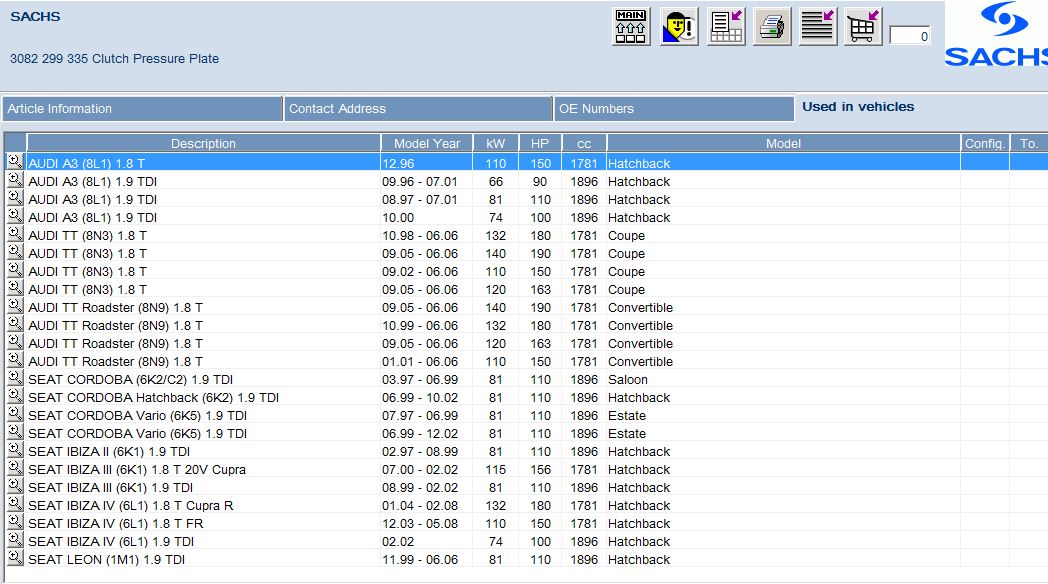Click magnifier icon beside SEAT LEON 1.9 TDI
Viewport: 1048px width, 584px height.
(x=15, y=558)
